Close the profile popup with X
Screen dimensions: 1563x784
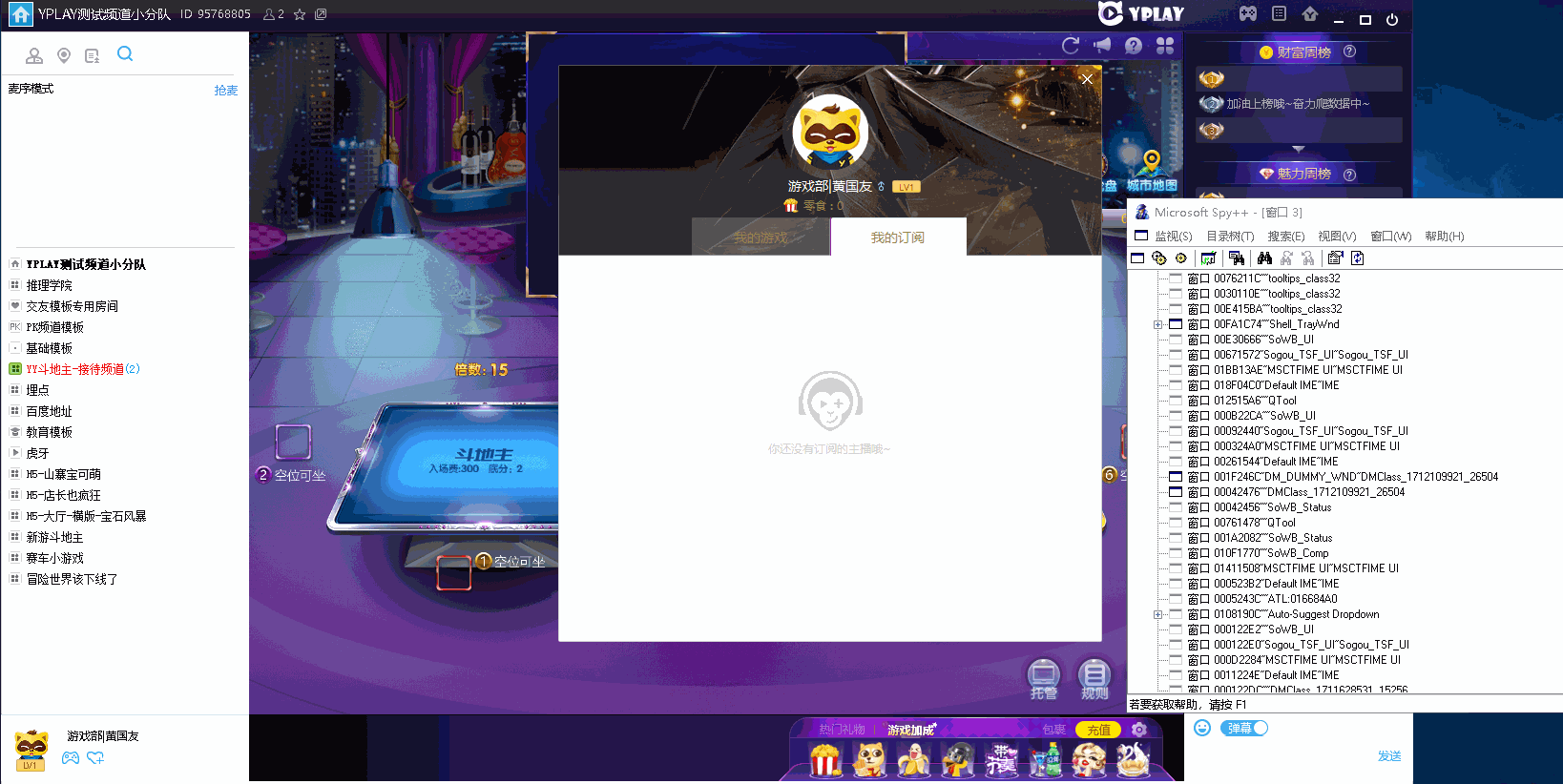[x=1087, y=79]
